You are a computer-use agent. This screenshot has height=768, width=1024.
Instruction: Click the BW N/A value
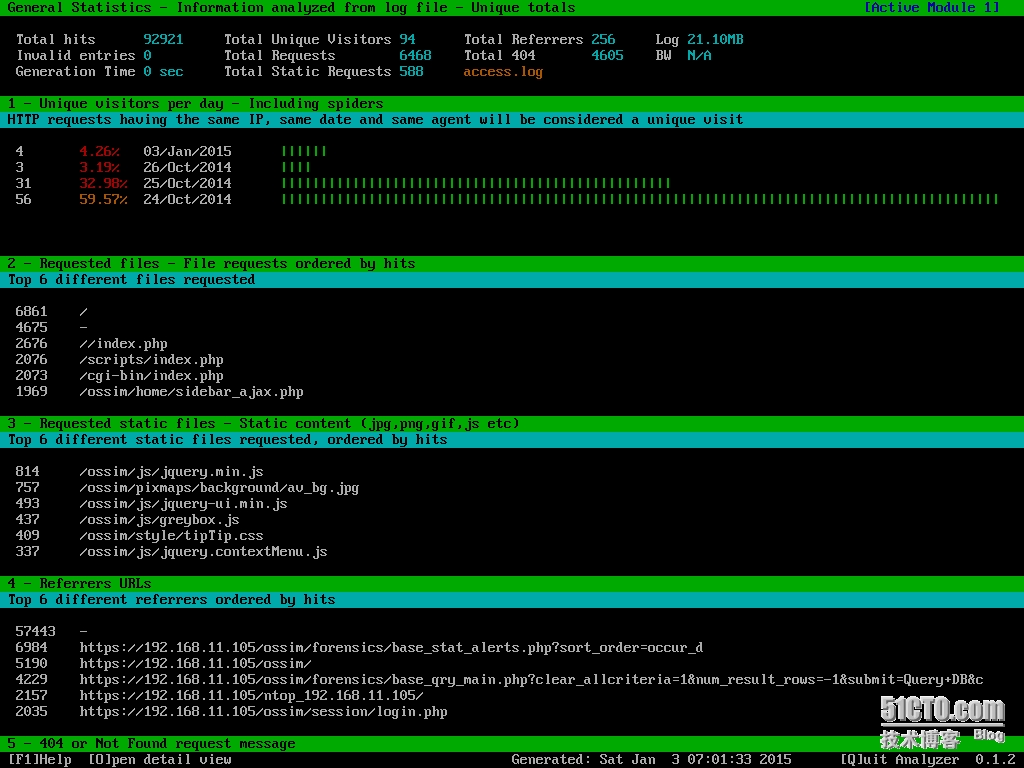[699, 56]
